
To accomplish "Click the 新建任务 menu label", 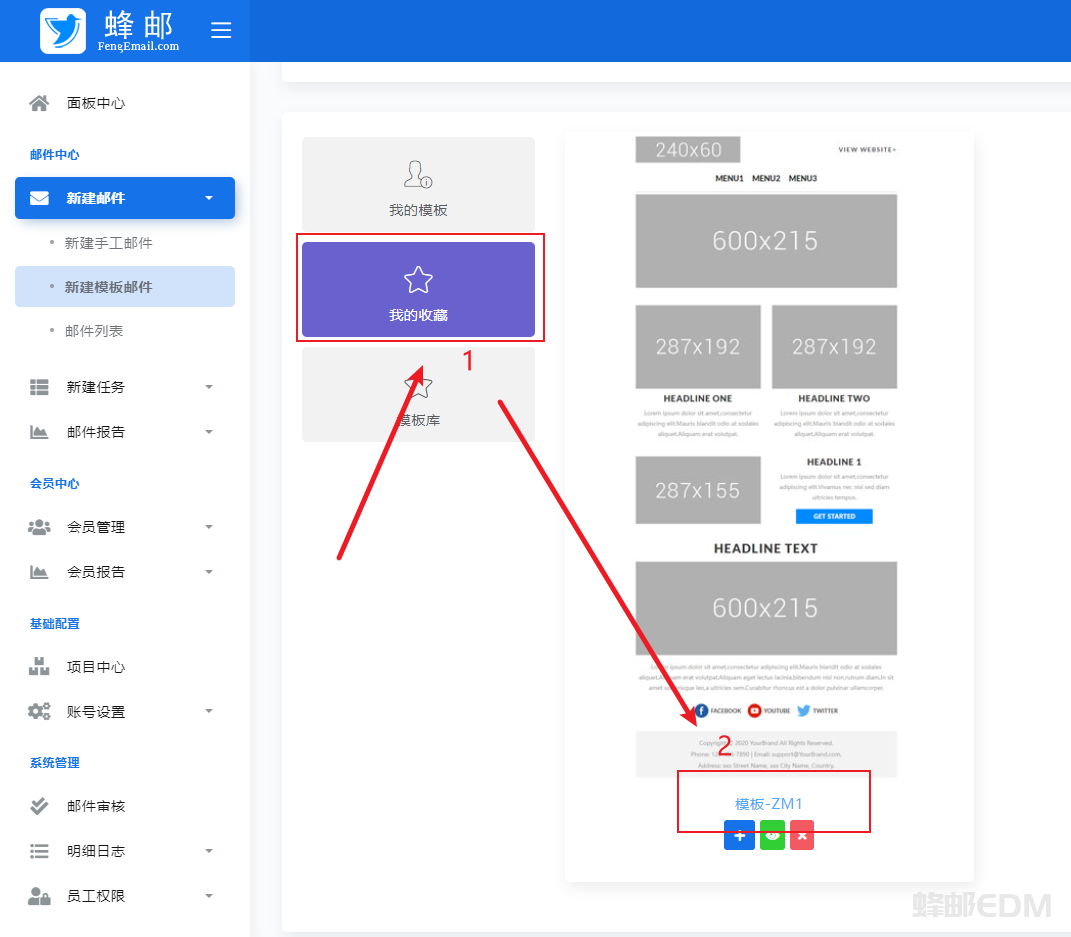I will 96,387.
